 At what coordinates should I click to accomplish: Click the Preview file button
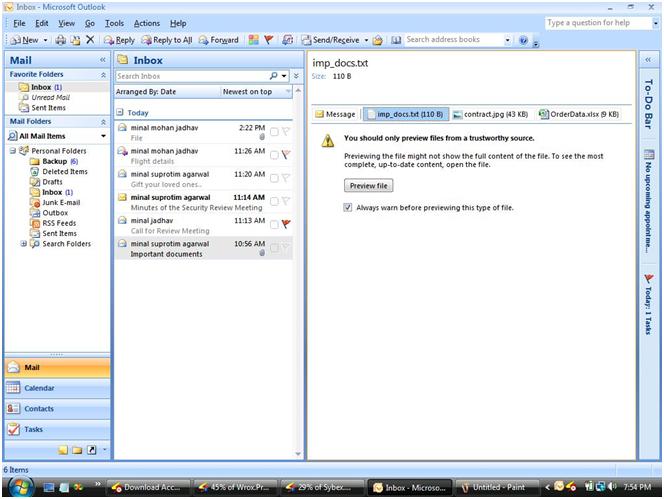pyautogui.click(x=368, y=186)
